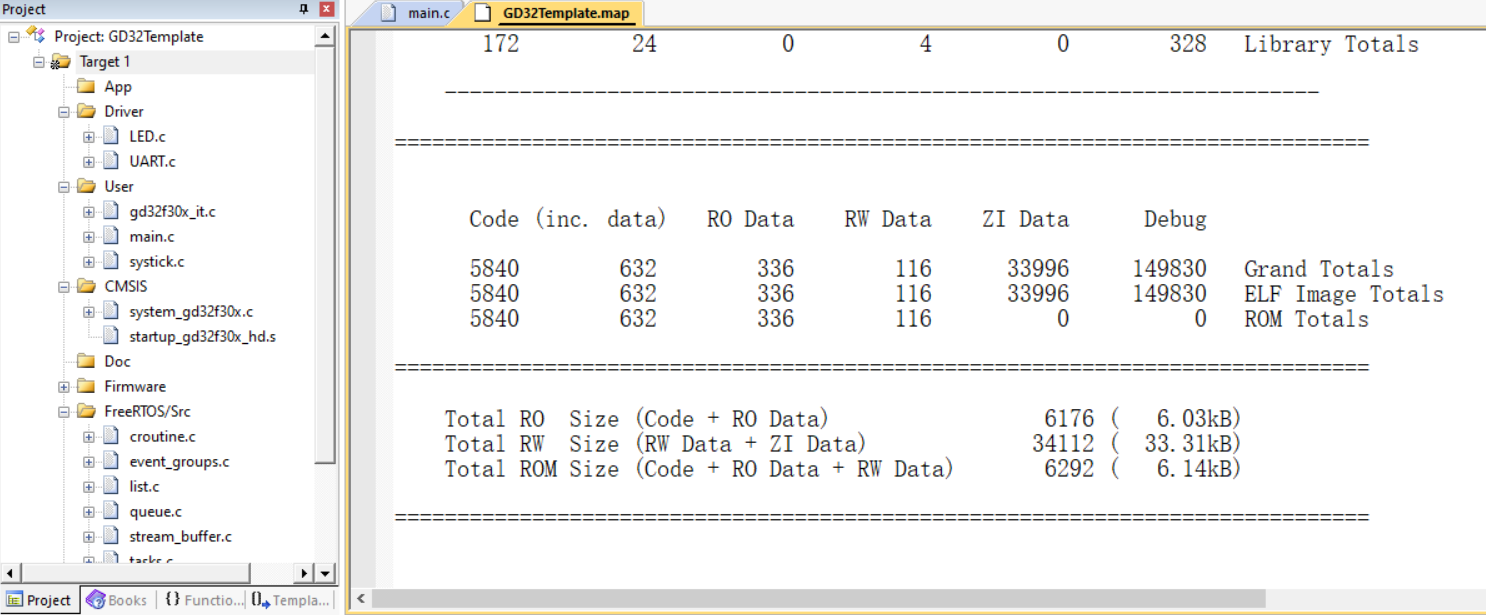Click the Target 1 target icon
The width and height of the screenshot is (1486, 615).
(61, 61)
